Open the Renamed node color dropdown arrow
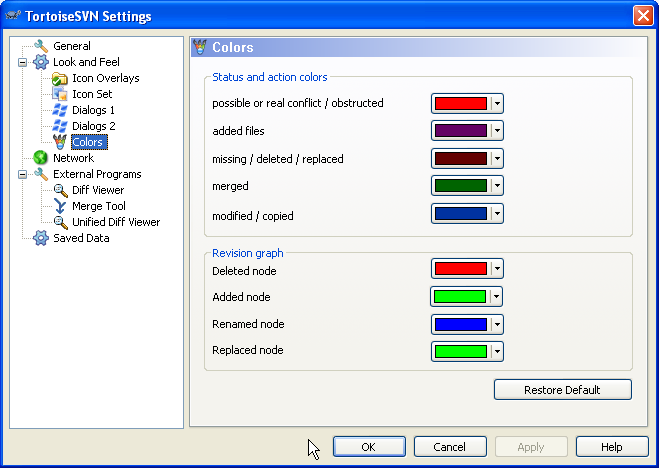 click(497, 324)
